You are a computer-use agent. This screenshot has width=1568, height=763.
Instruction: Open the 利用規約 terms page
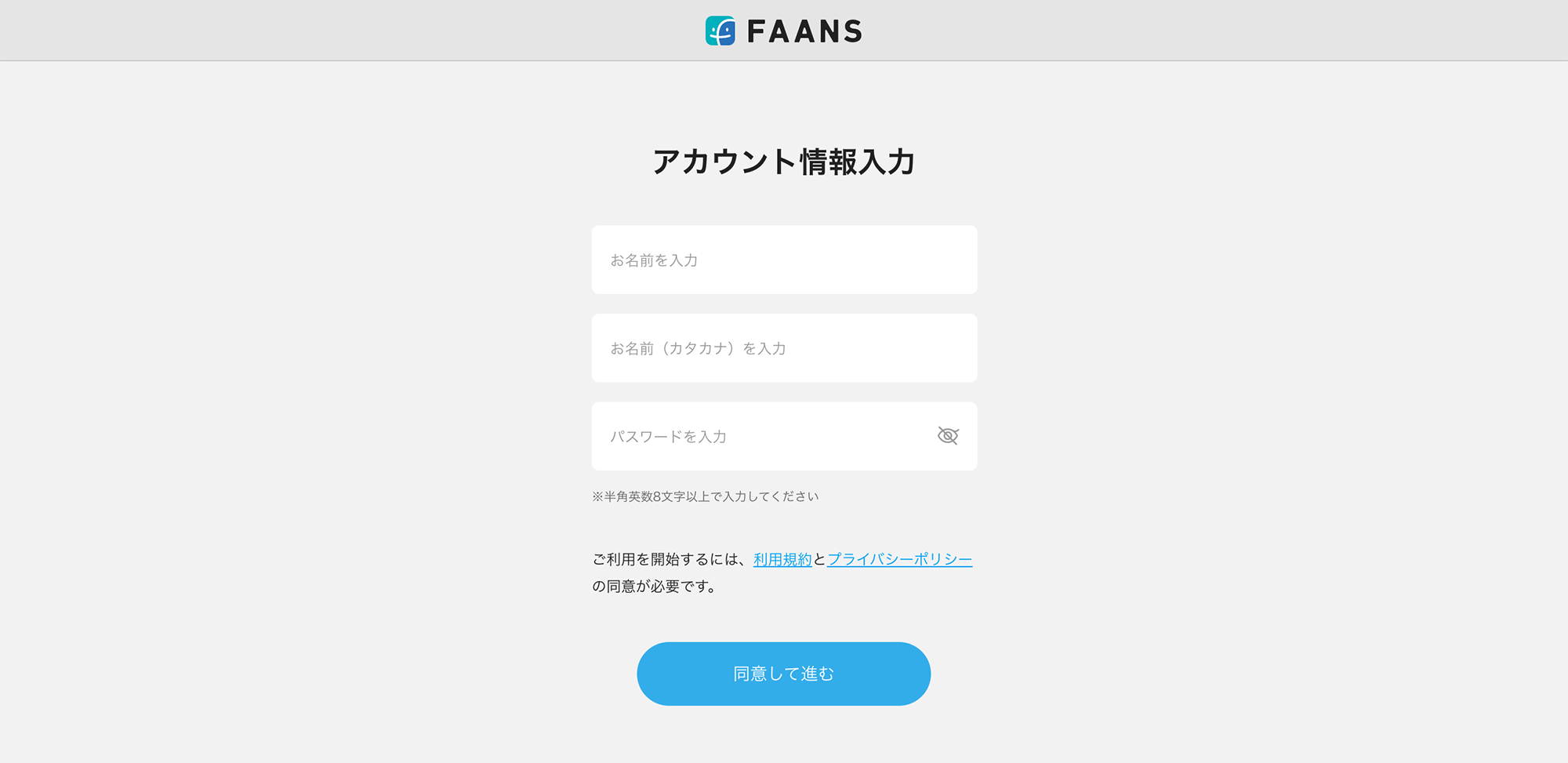click(x=782, y=558)
